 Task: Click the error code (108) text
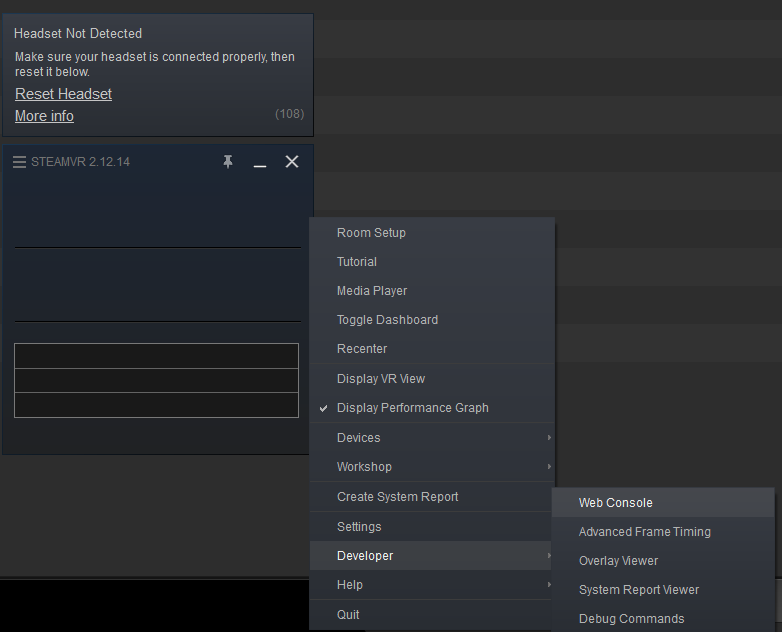(289, 114)
